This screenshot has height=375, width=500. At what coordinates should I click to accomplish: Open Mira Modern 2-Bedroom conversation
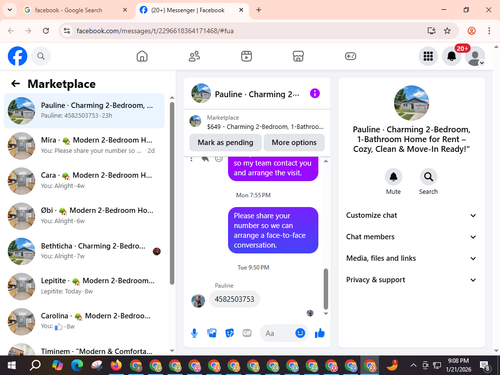84,146
